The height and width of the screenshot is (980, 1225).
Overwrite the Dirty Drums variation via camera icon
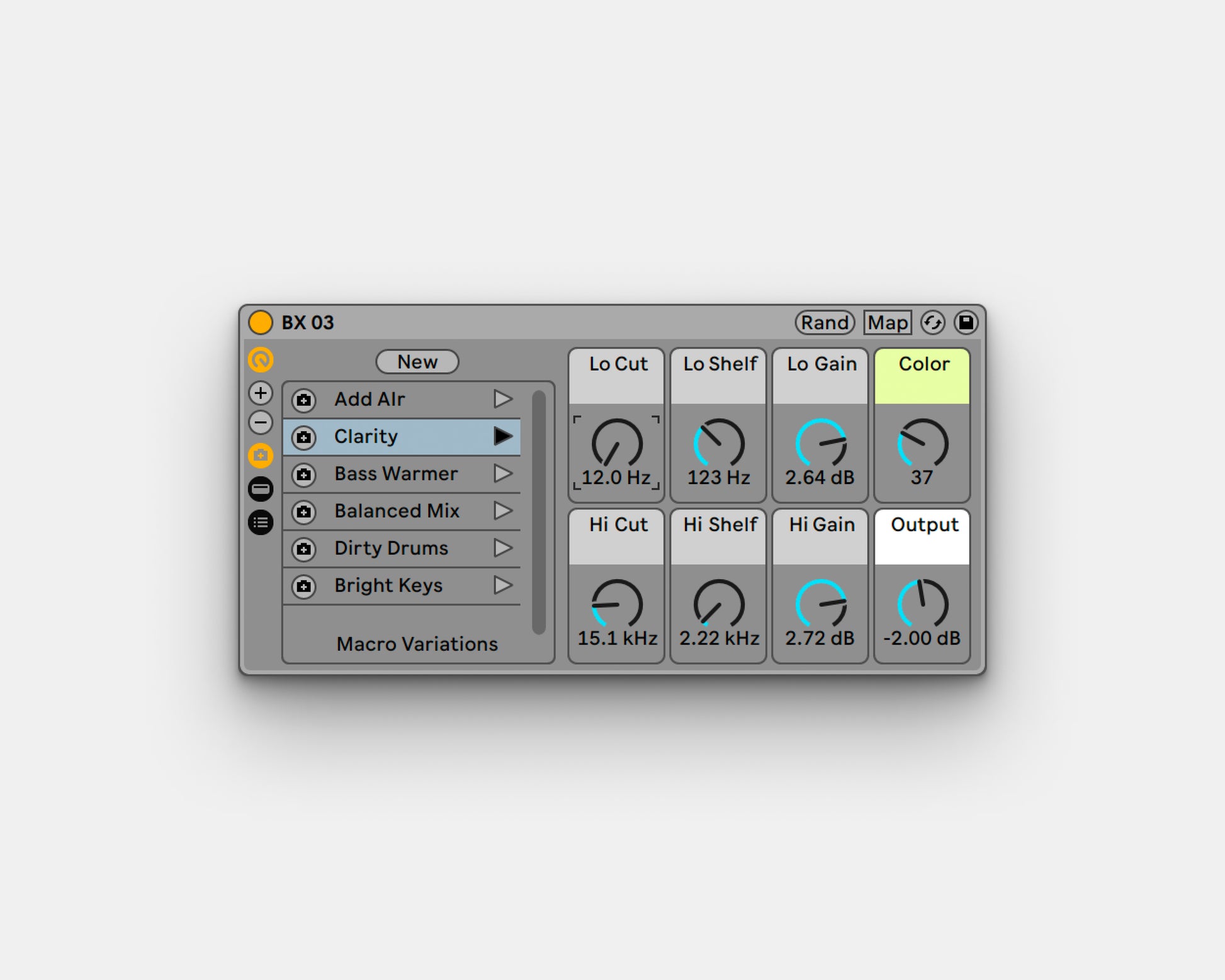[304, 549]
